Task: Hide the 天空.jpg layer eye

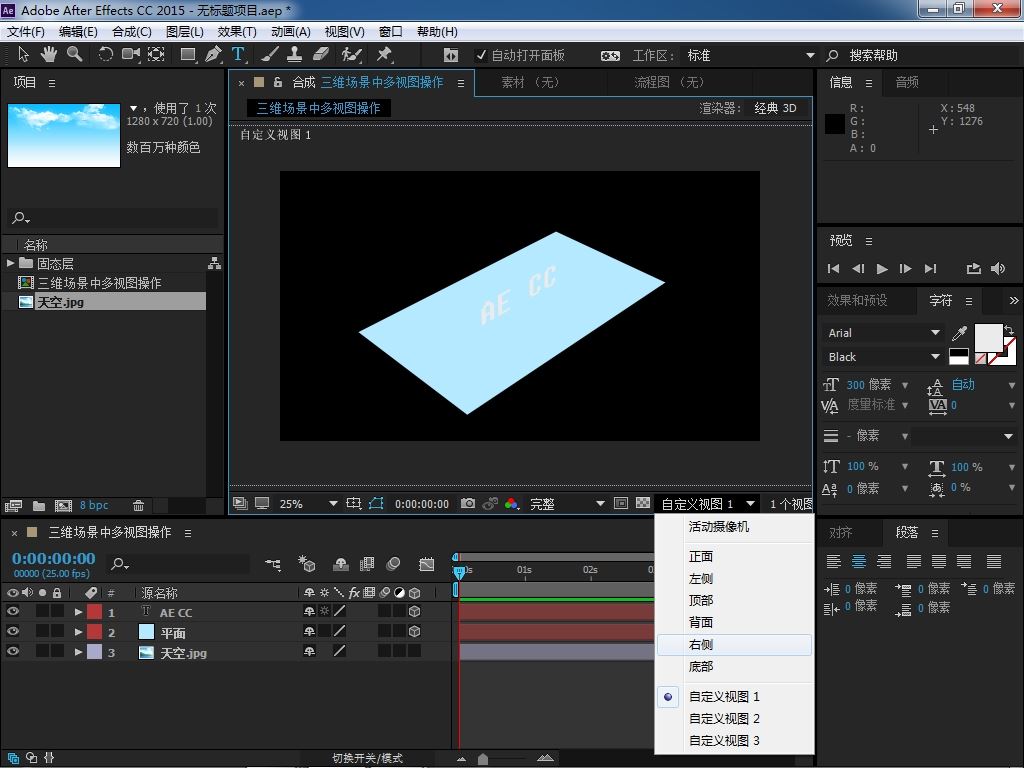Action: point(12,651)
